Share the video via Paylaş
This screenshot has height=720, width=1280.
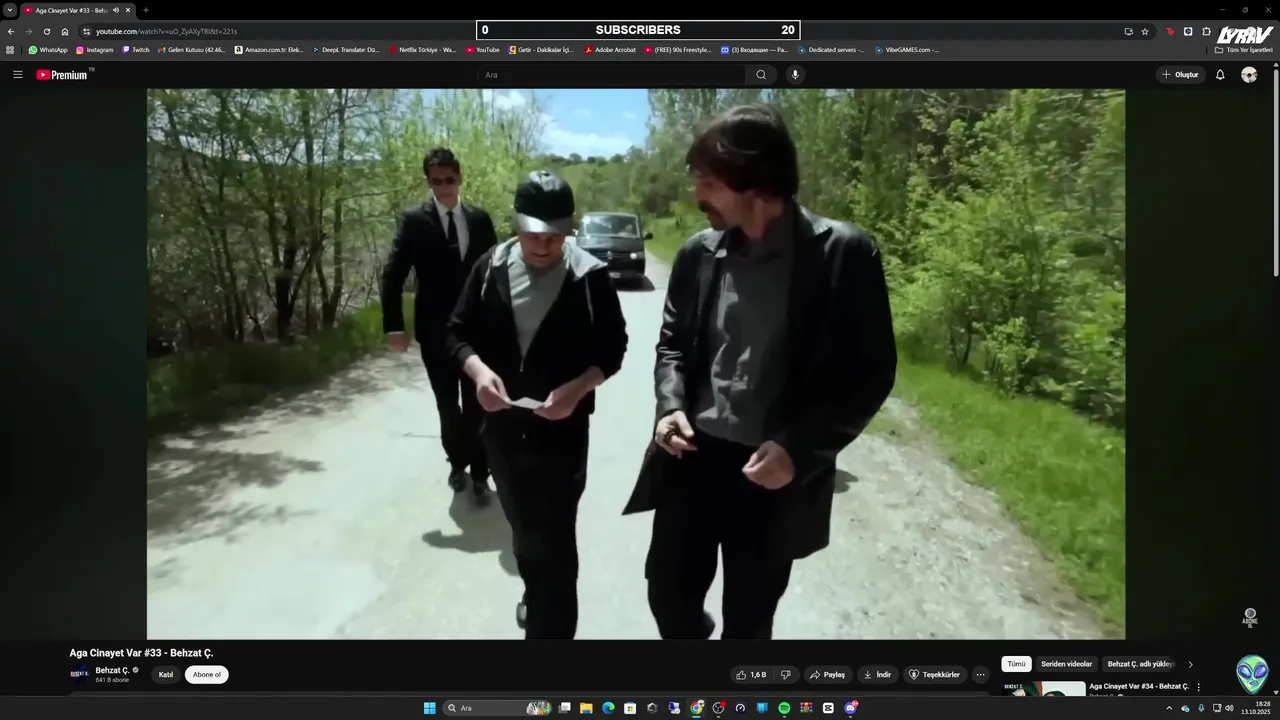tap(827, 675)
